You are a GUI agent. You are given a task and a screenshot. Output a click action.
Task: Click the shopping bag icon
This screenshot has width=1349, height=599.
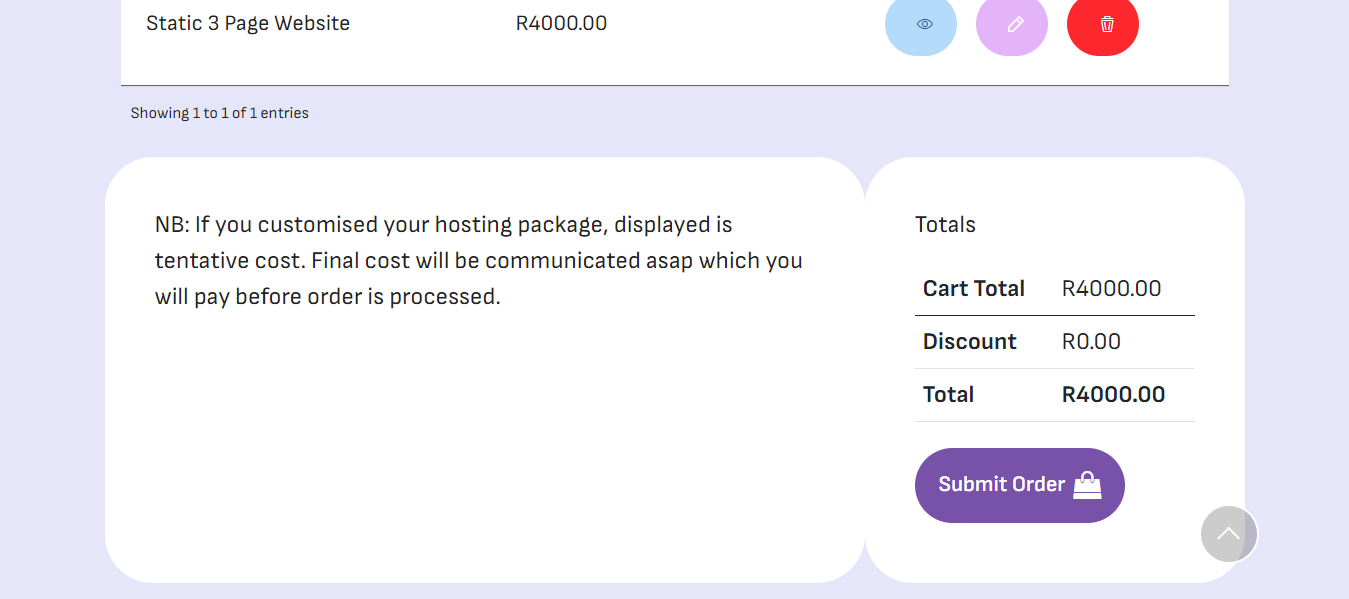(x=1087, y=485)
